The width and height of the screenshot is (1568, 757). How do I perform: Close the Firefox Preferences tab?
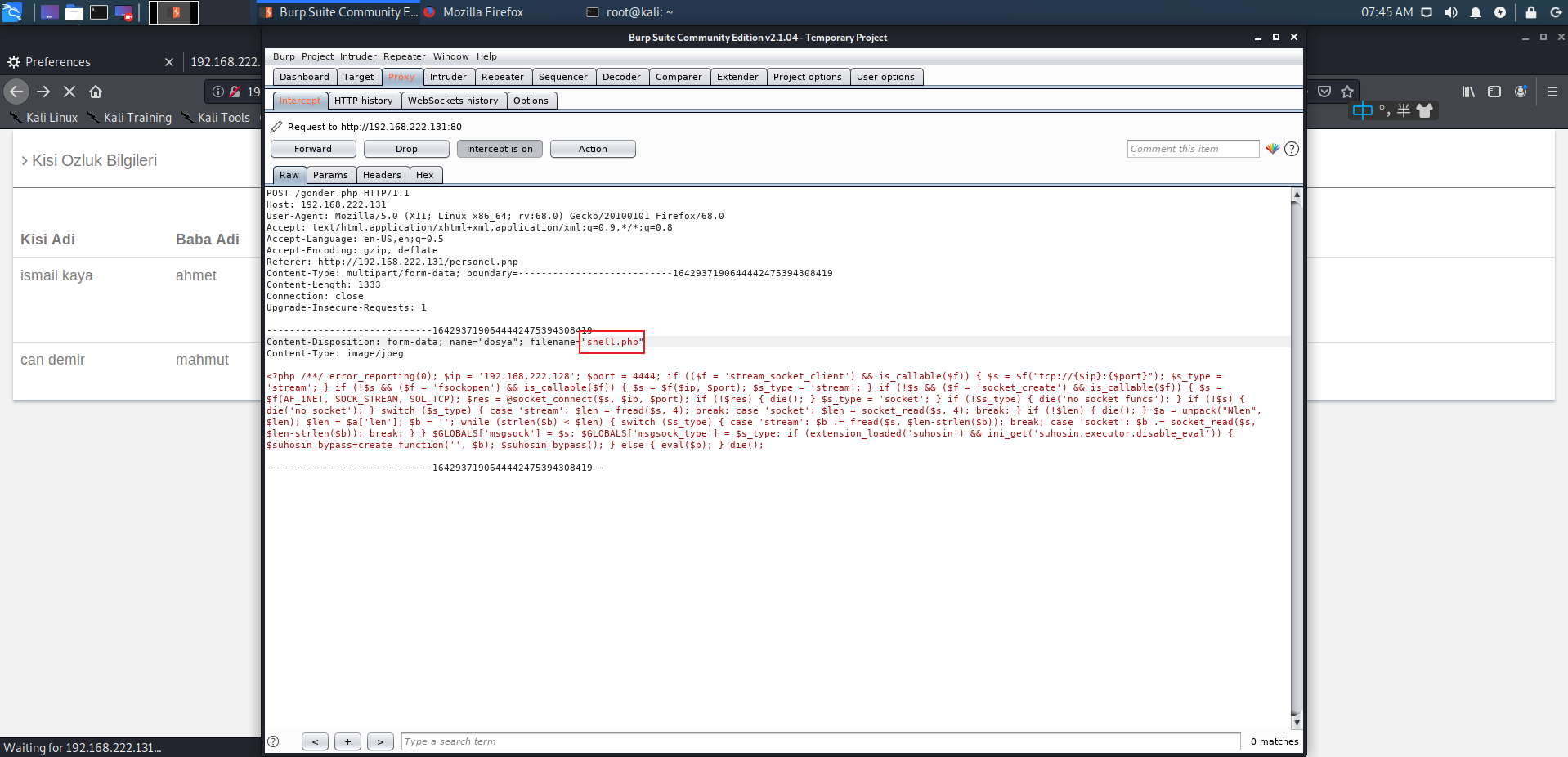[169, 62]
